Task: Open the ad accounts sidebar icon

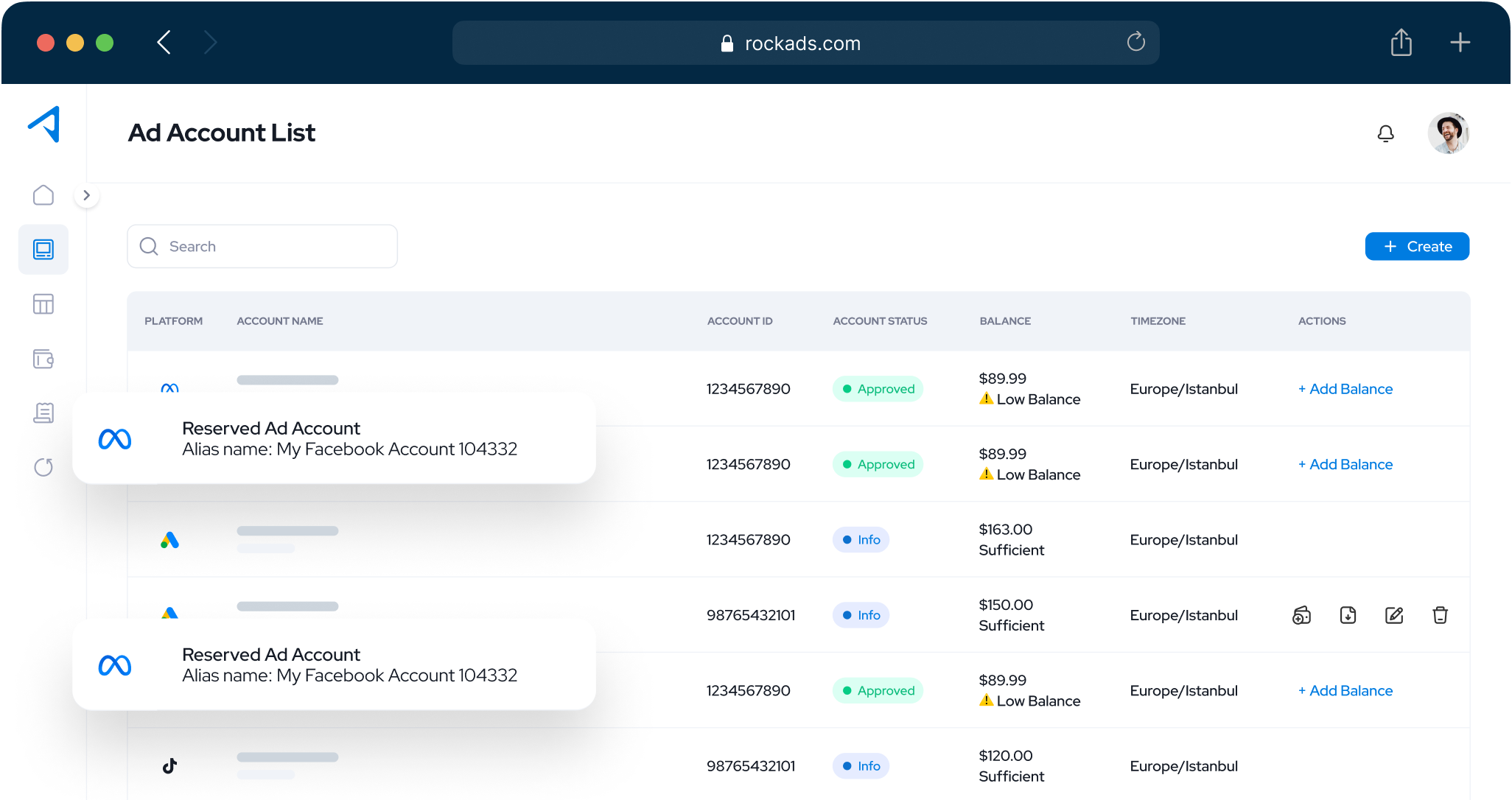Action: (x=43, y=250)
